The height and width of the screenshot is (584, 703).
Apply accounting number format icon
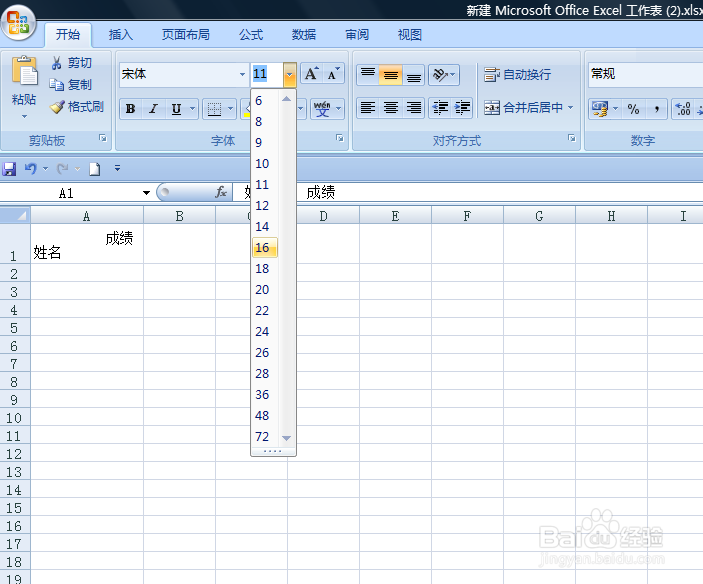click(x=600, y=109)
